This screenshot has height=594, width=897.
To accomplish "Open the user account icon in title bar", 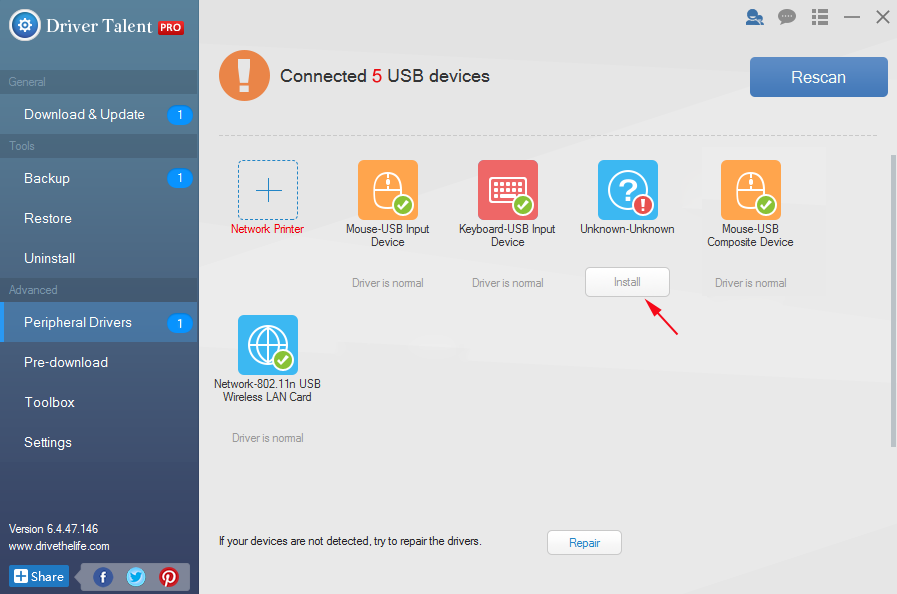I will (754, 17).
